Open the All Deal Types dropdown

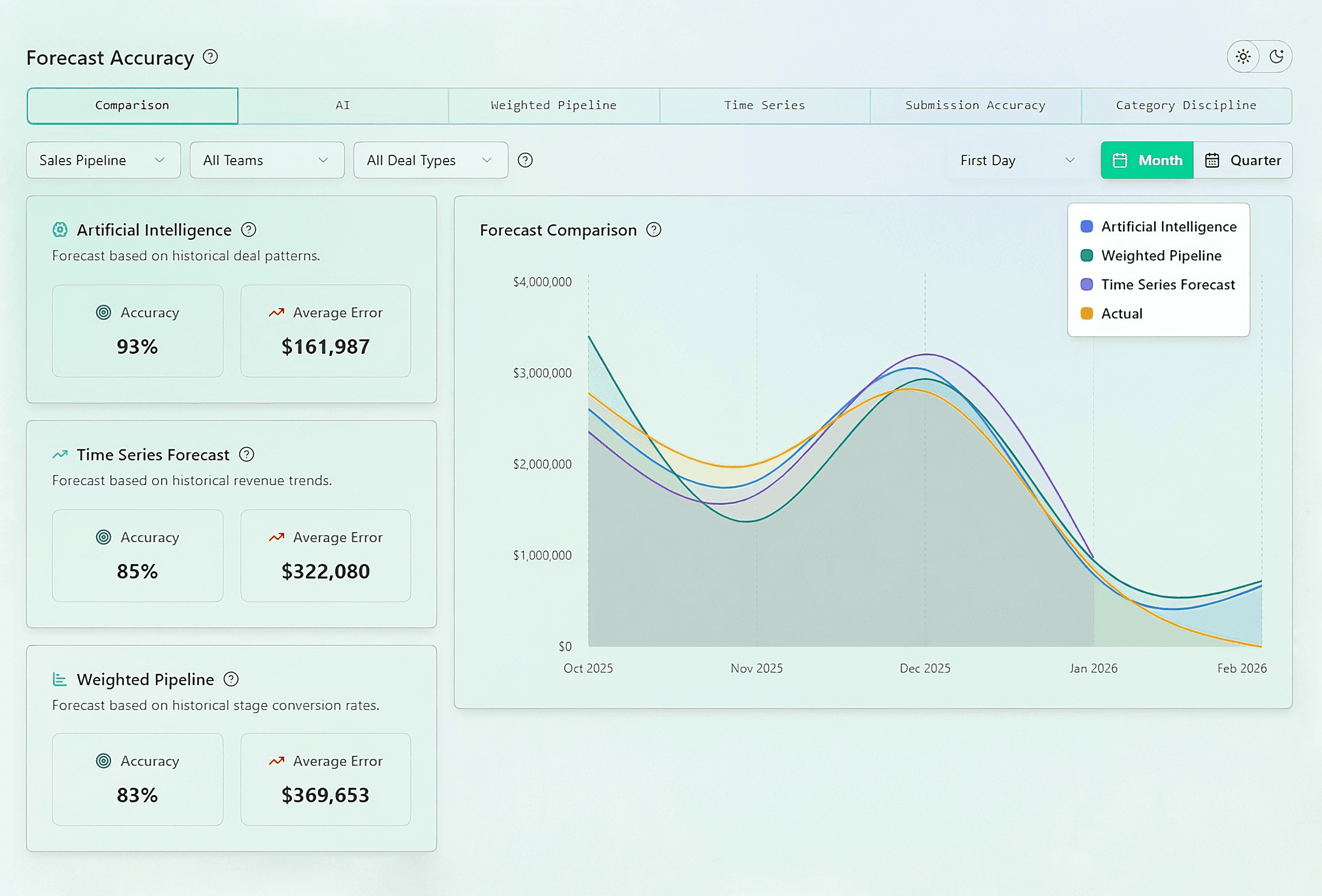430,160
